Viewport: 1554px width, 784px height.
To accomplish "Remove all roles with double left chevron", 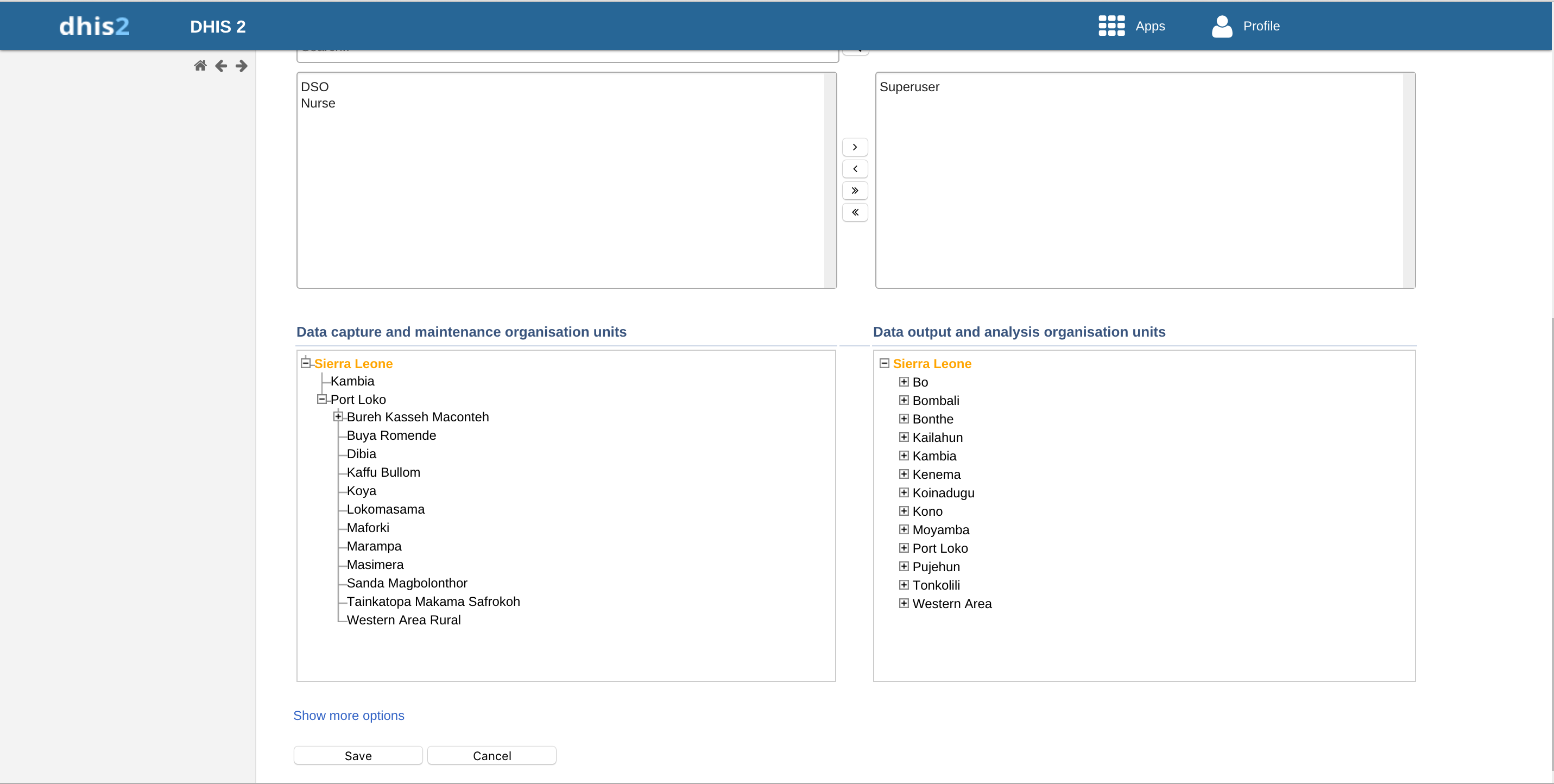I will click(x=854, y=212).
